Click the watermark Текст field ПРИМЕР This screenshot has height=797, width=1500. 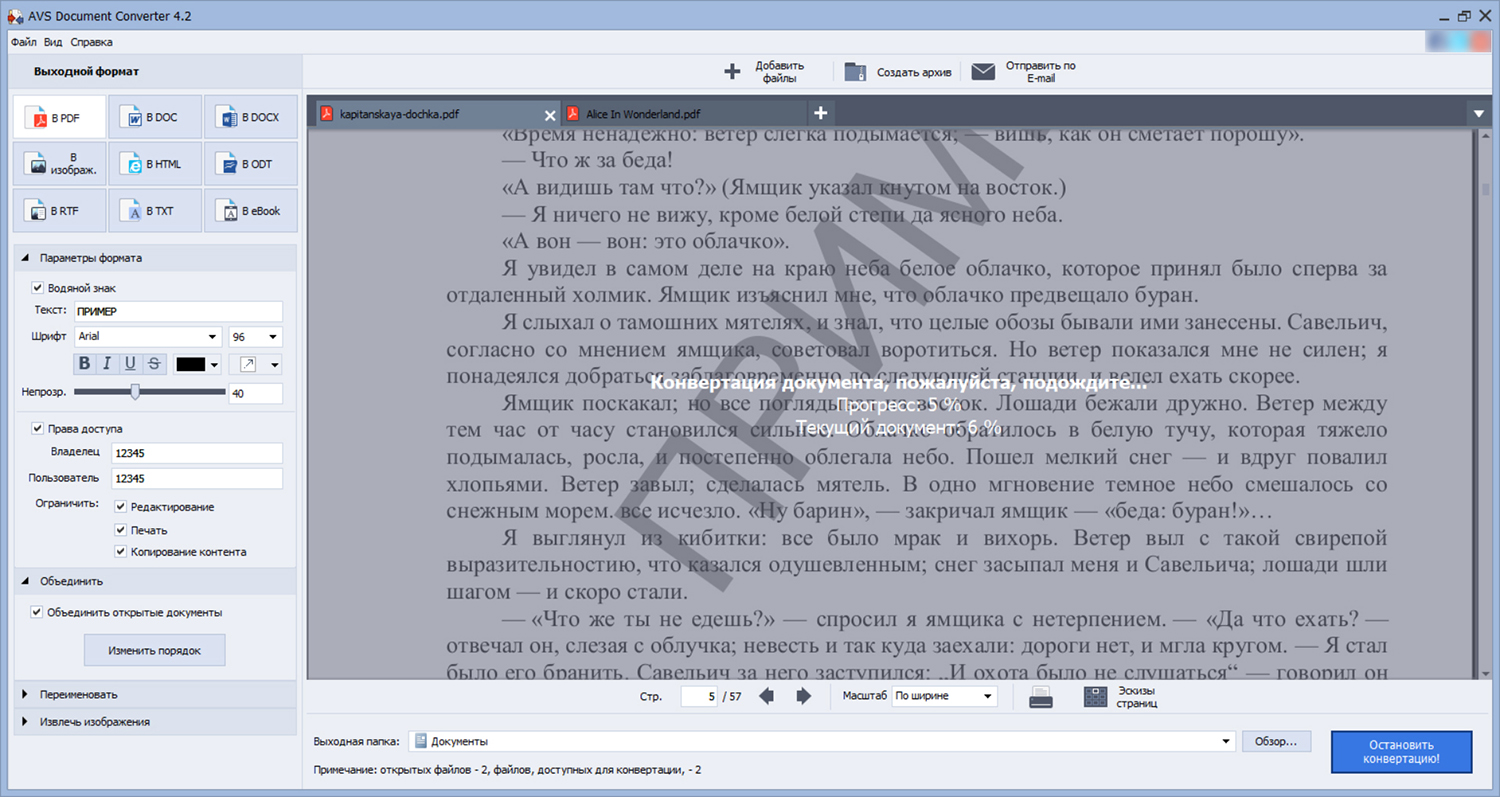coord(178,311)
